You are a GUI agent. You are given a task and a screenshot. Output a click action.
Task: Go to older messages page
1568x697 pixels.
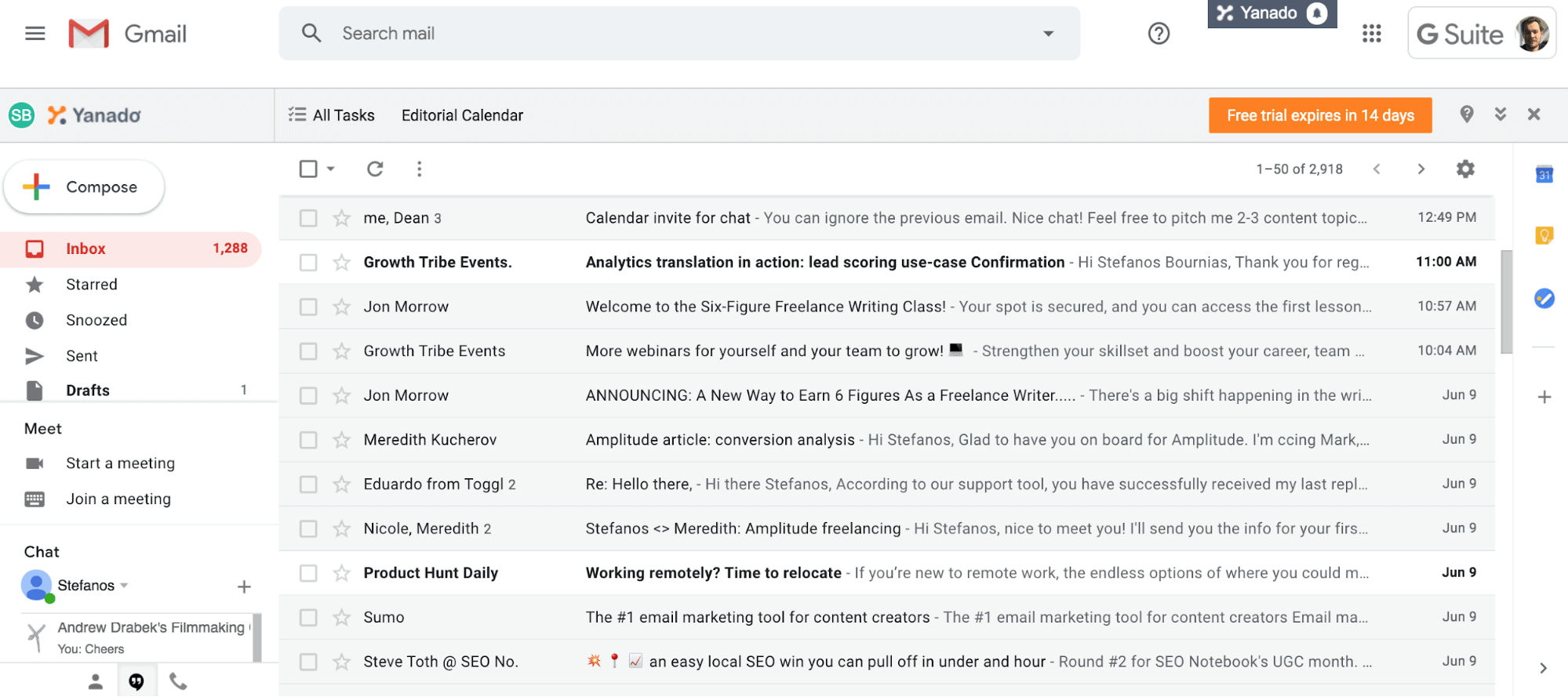point(1421,169)
